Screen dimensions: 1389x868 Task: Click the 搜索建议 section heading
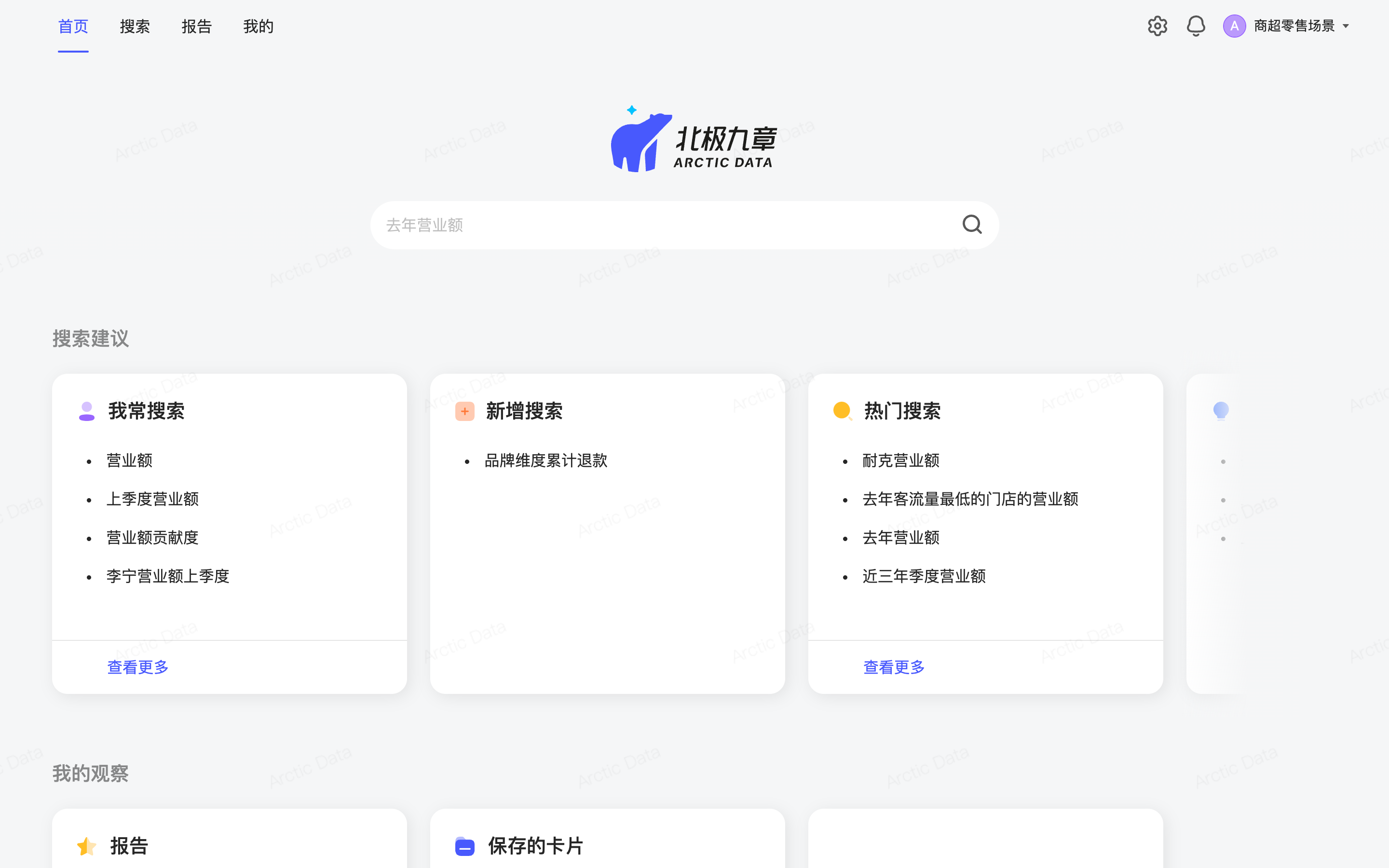click(91, 339)
